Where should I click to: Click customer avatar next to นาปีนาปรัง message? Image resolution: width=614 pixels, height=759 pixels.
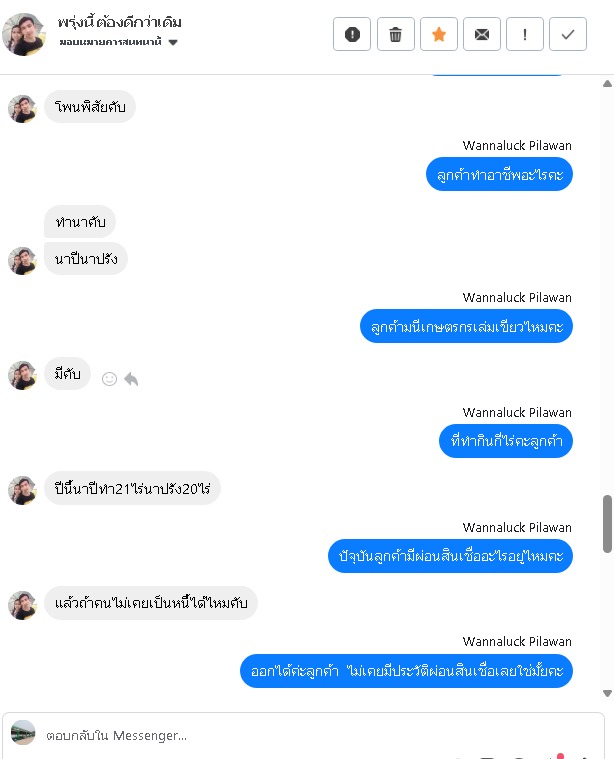(x=22, y=261)
